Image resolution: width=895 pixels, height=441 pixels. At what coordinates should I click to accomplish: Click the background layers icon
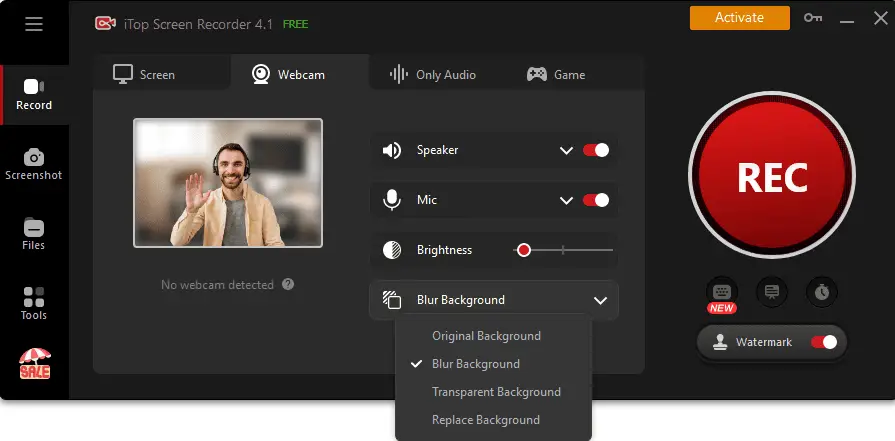(392, 300)
